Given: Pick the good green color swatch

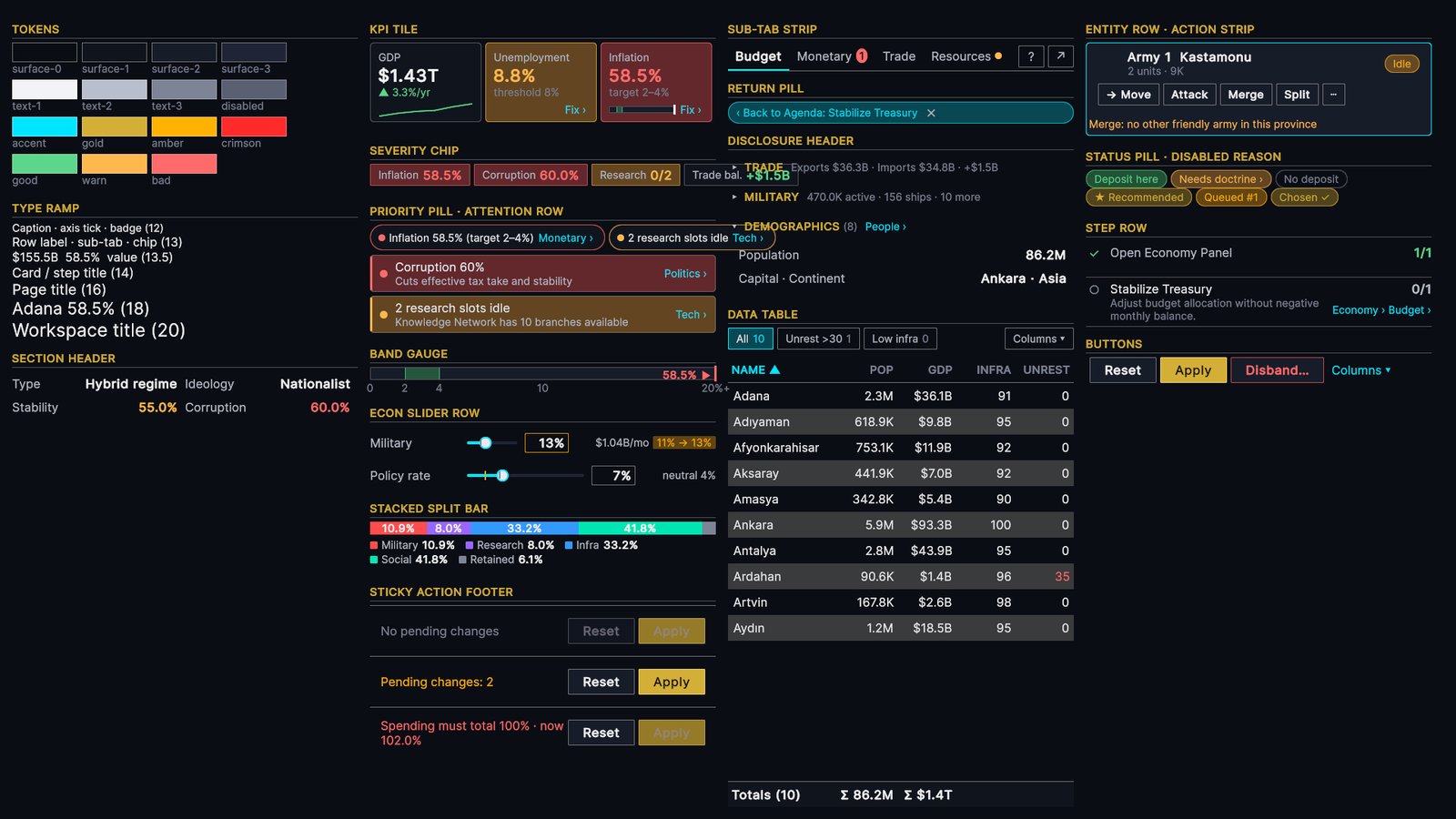Looking at the screenshot, I should pyautogui.click(x=45, y=164).
